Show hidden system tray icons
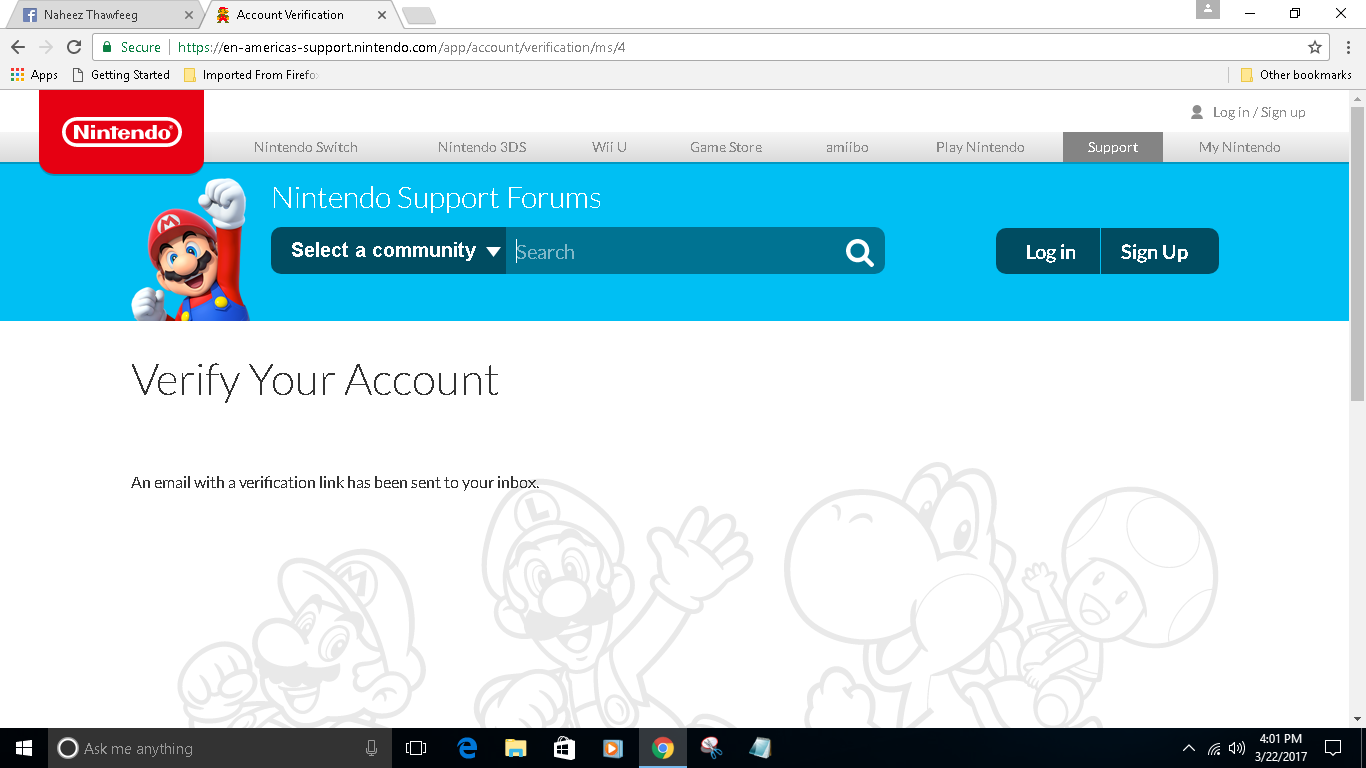The width and height of the screenshot is (1366, 768). click(x=1188, y=748)
